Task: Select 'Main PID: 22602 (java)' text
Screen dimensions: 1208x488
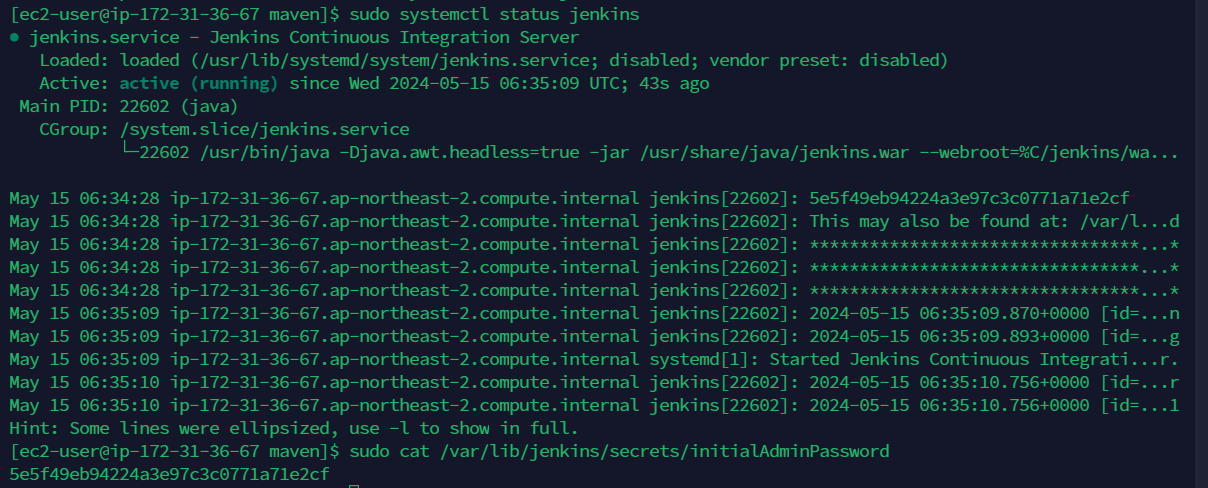Action: (129, 106)
